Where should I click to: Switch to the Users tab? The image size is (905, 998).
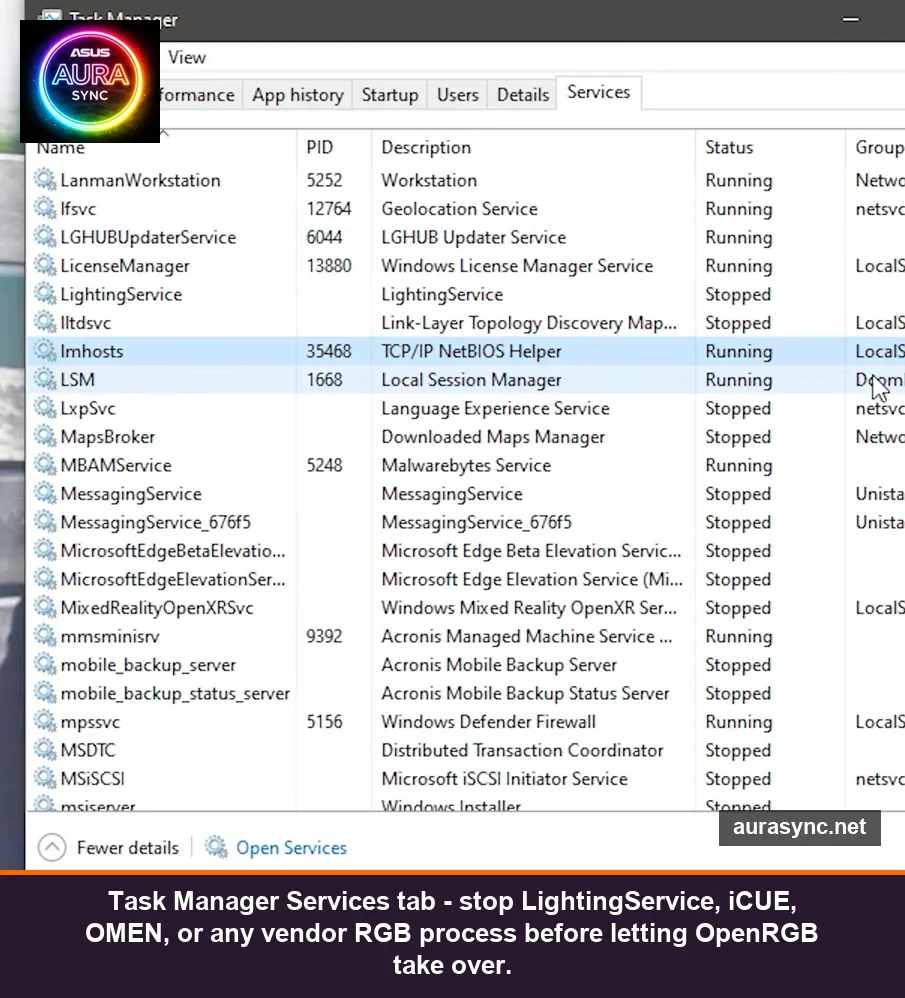pyautogui.click(x=457, y=94)
